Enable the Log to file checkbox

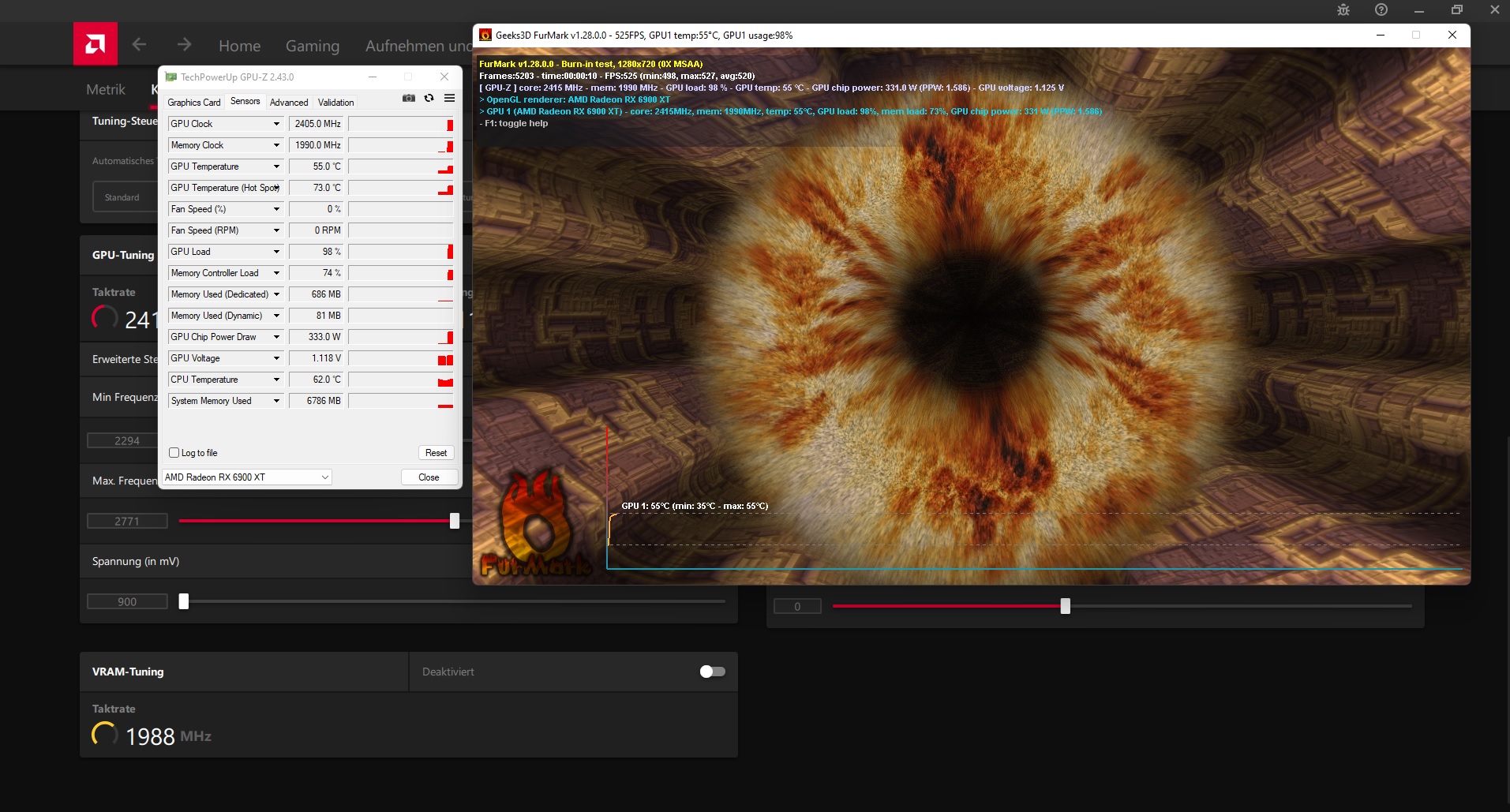[x=174, y=453]
